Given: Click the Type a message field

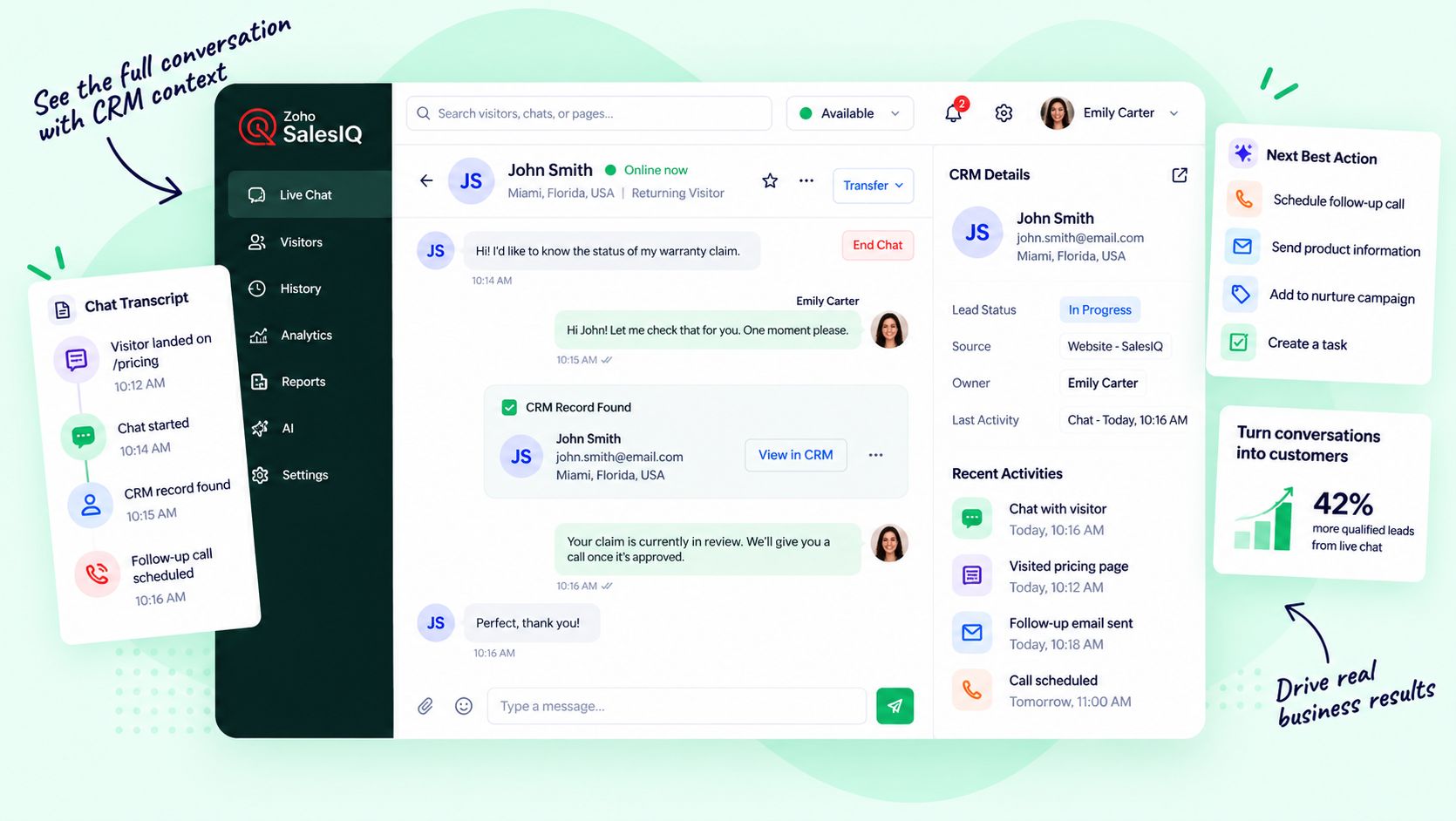Looking at the screenshot, I should pyautogui.click(x=677, y=706).
